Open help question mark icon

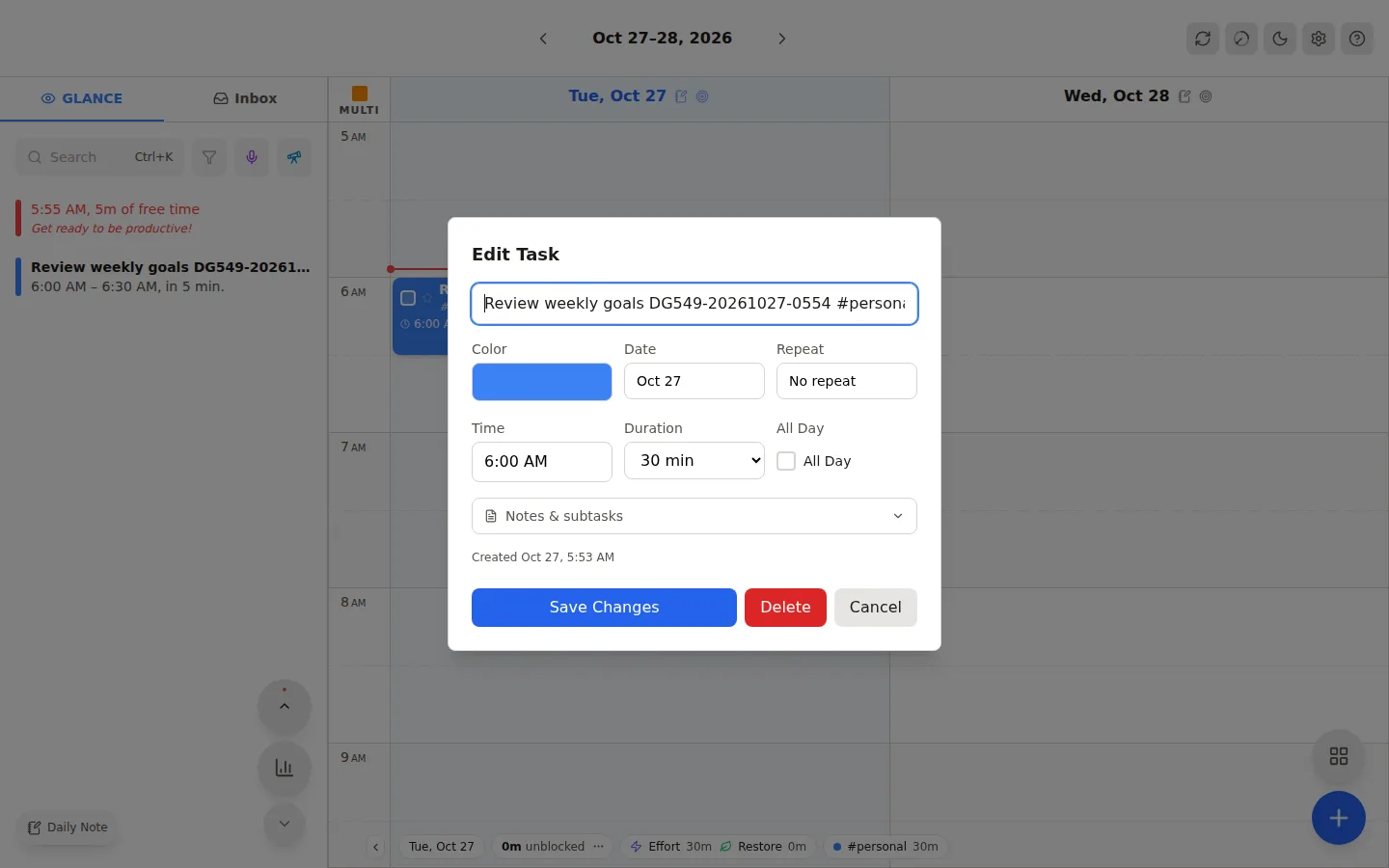coord(1357,39)
